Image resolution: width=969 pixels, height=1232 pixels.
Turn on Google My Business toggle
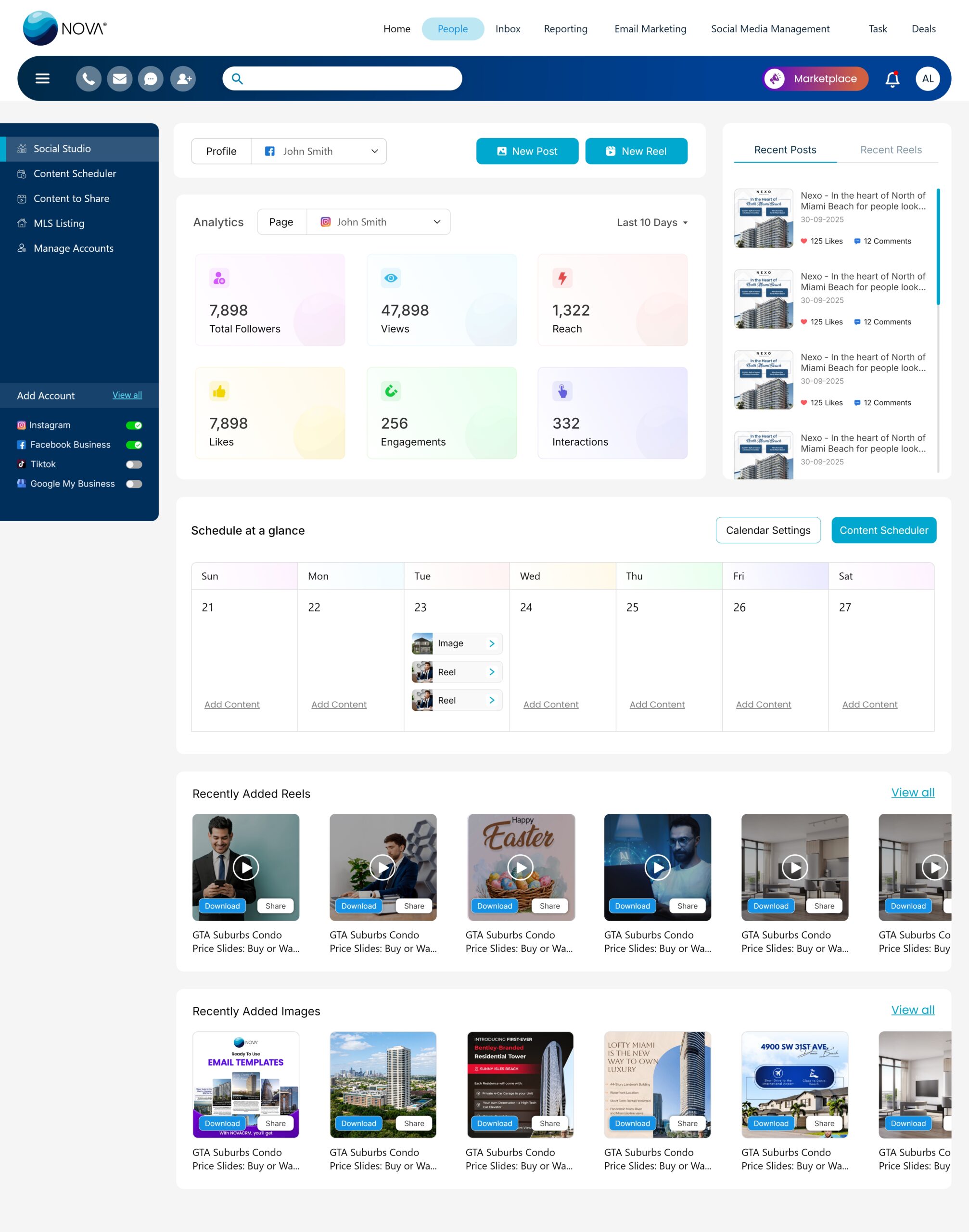tap(134, 484)
